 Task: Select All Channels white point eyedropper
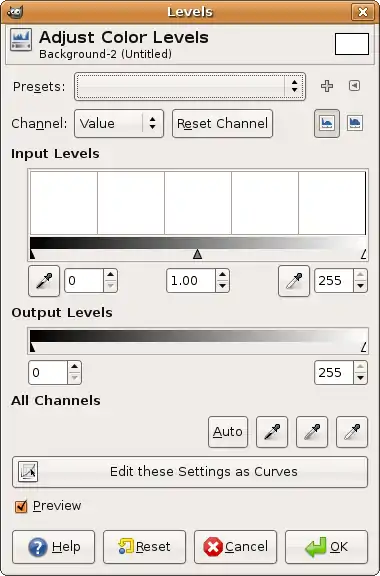352,432
